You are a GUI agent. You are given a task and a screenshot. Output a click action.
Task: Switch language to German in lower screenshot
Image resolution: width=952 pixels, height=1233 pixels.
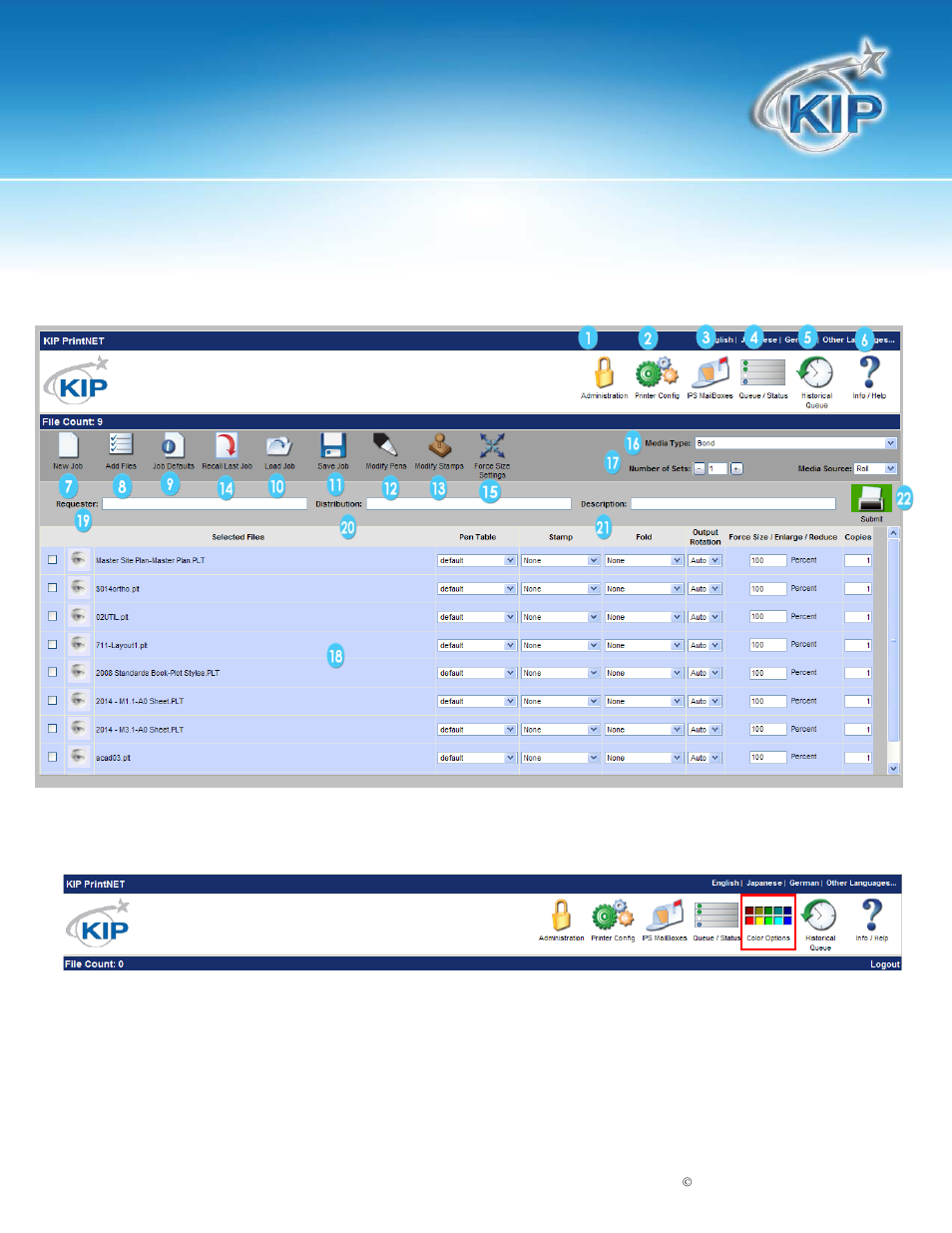pos(803,883)
